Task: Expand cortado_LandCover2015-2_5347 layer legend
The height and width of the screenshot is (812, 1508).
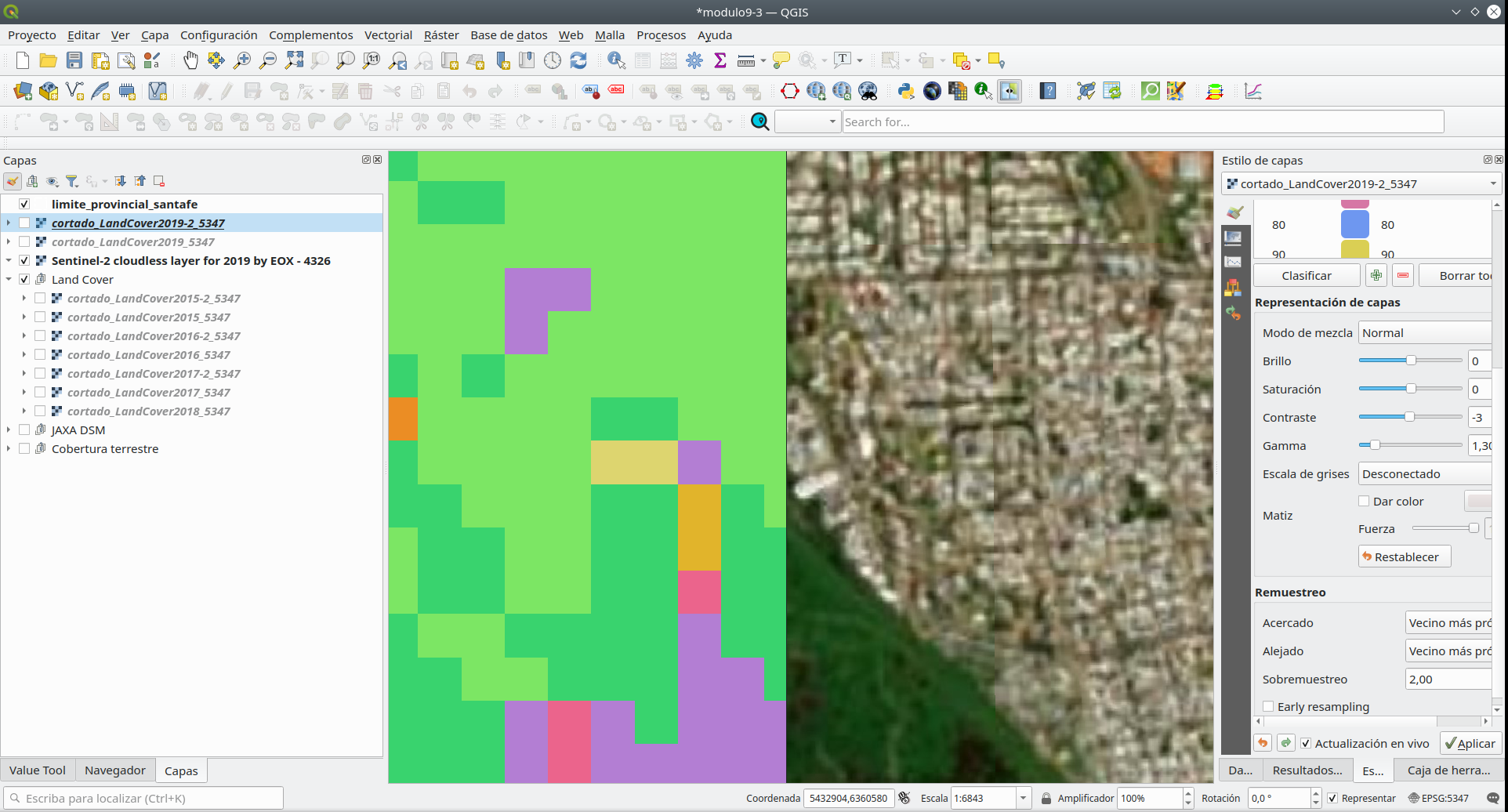Action: [24, 298]
